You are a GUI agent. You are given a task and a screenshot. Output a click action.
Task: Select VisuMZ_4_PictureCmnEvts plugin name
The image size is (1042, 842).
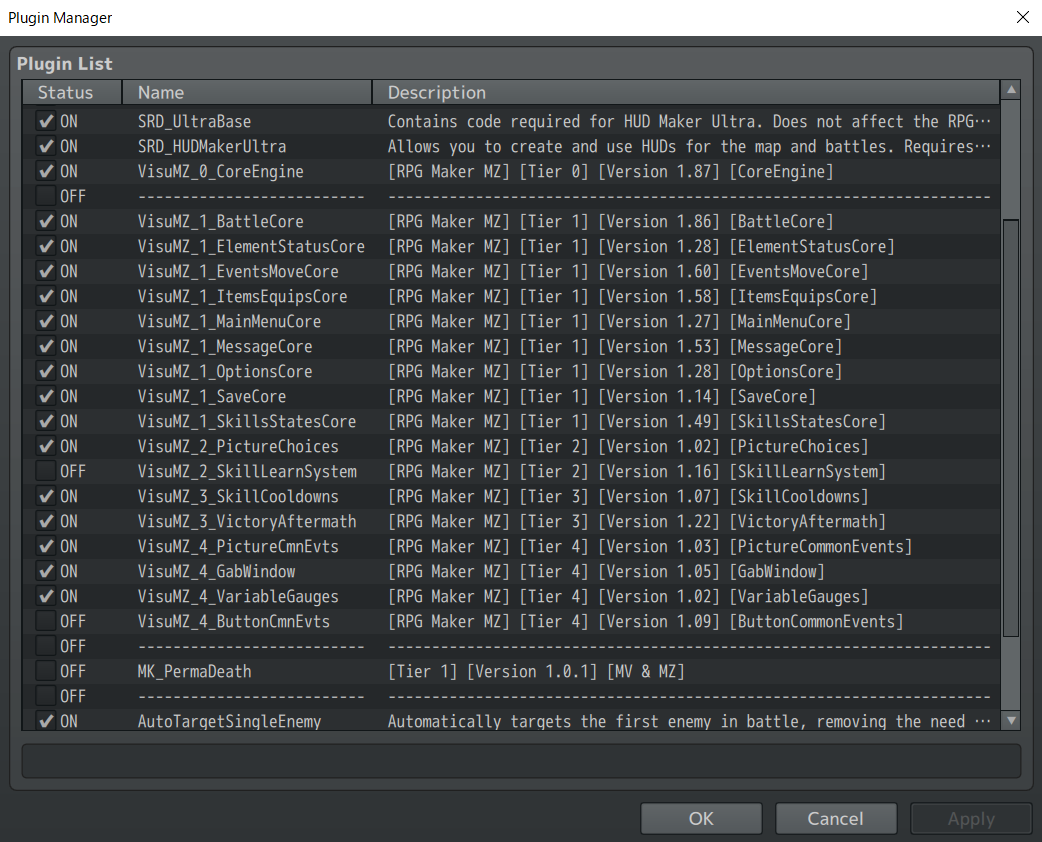(x=238, y=546)
